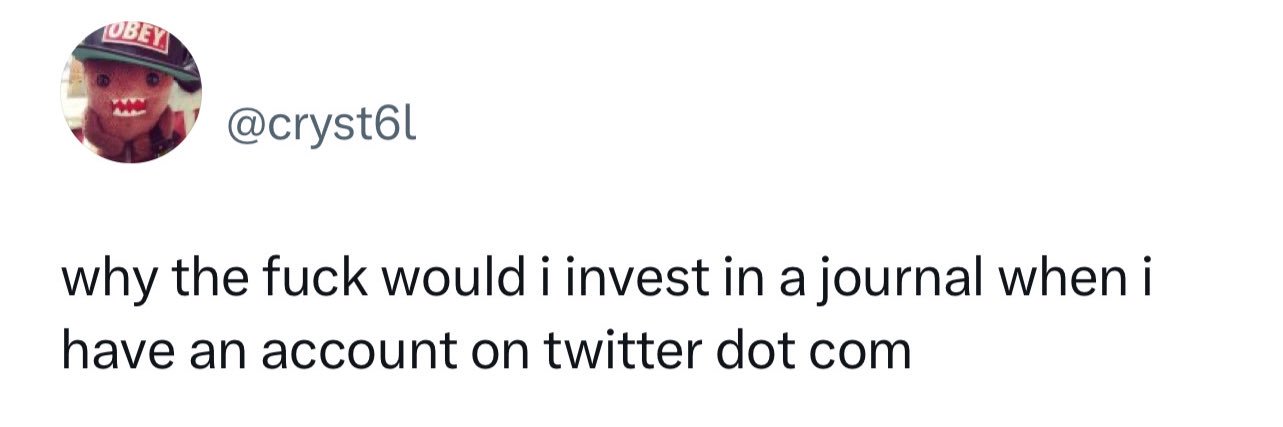Click the word "an" on second line
The height and width of the screenshot is (427, 1283).
coord(193,351)
